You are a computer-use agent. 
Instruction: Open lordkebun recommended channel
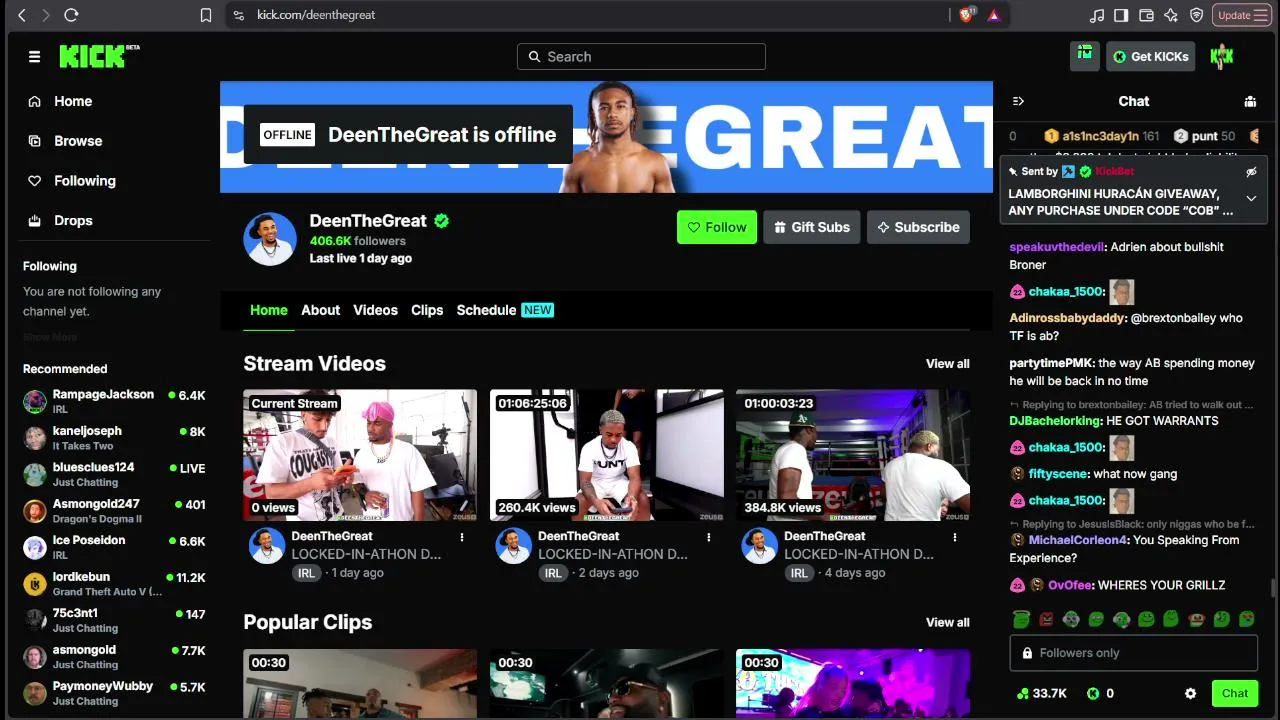click(114, 584)
